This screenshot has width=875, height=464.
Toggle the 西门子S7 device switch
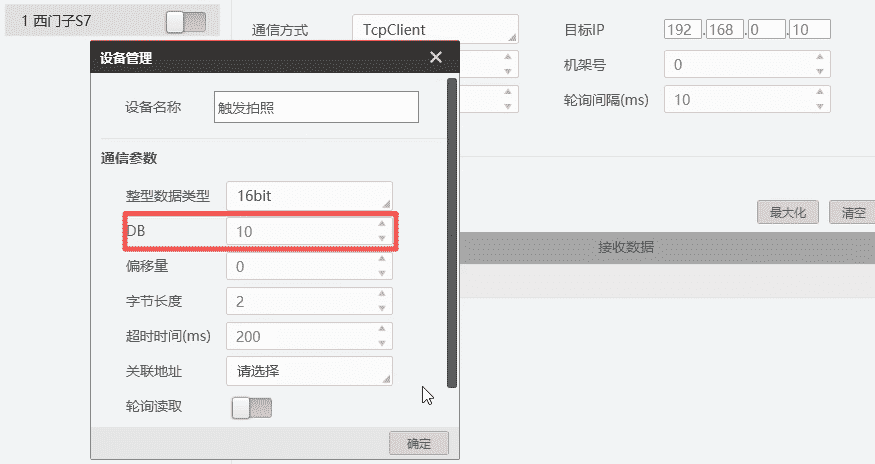click(186, 21)
